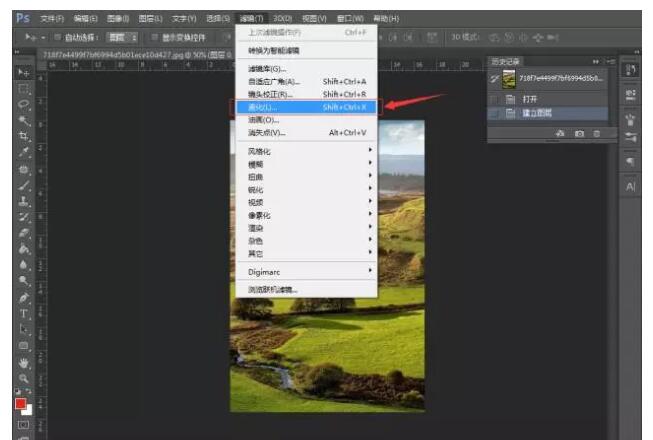This screenshot has height=440, width=653.
Task: Expand the 风格化 submenu
Action: [307, 151]
